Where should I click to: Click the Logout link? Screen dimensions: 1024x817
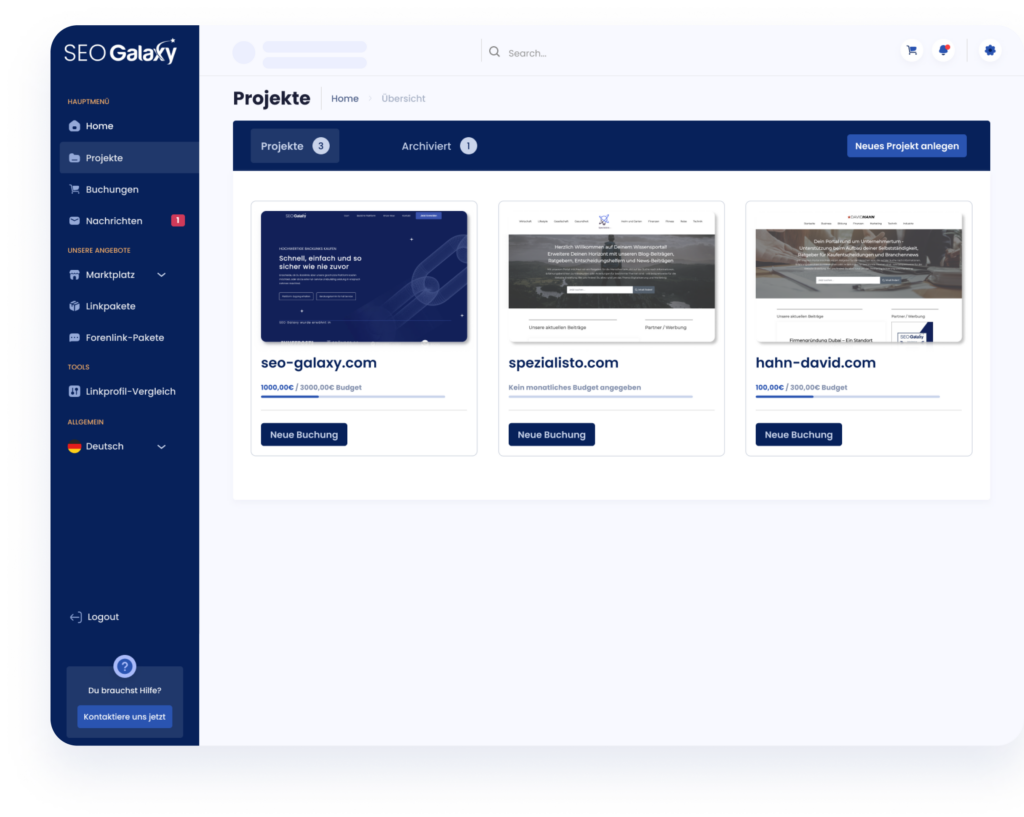(x=103, y=617)
